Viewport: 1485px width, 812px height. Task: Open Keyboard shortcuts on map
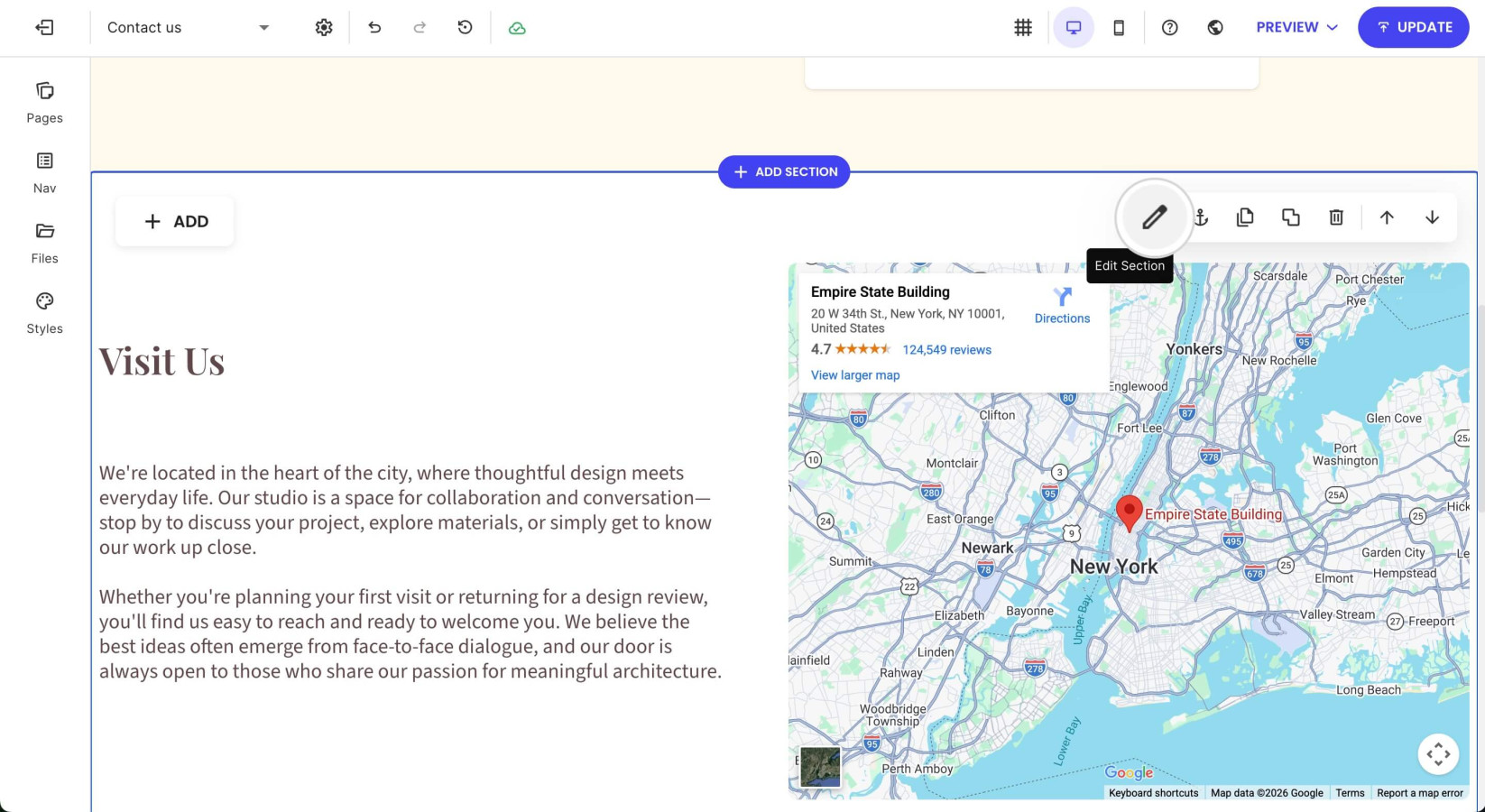pos(1153,793)
